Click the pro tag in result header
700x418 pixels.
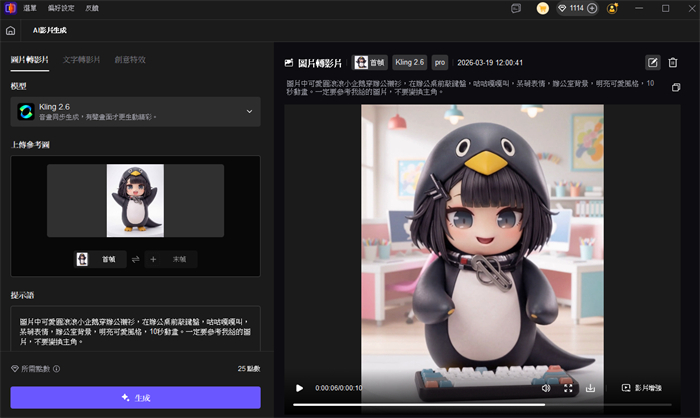[440, 63]
